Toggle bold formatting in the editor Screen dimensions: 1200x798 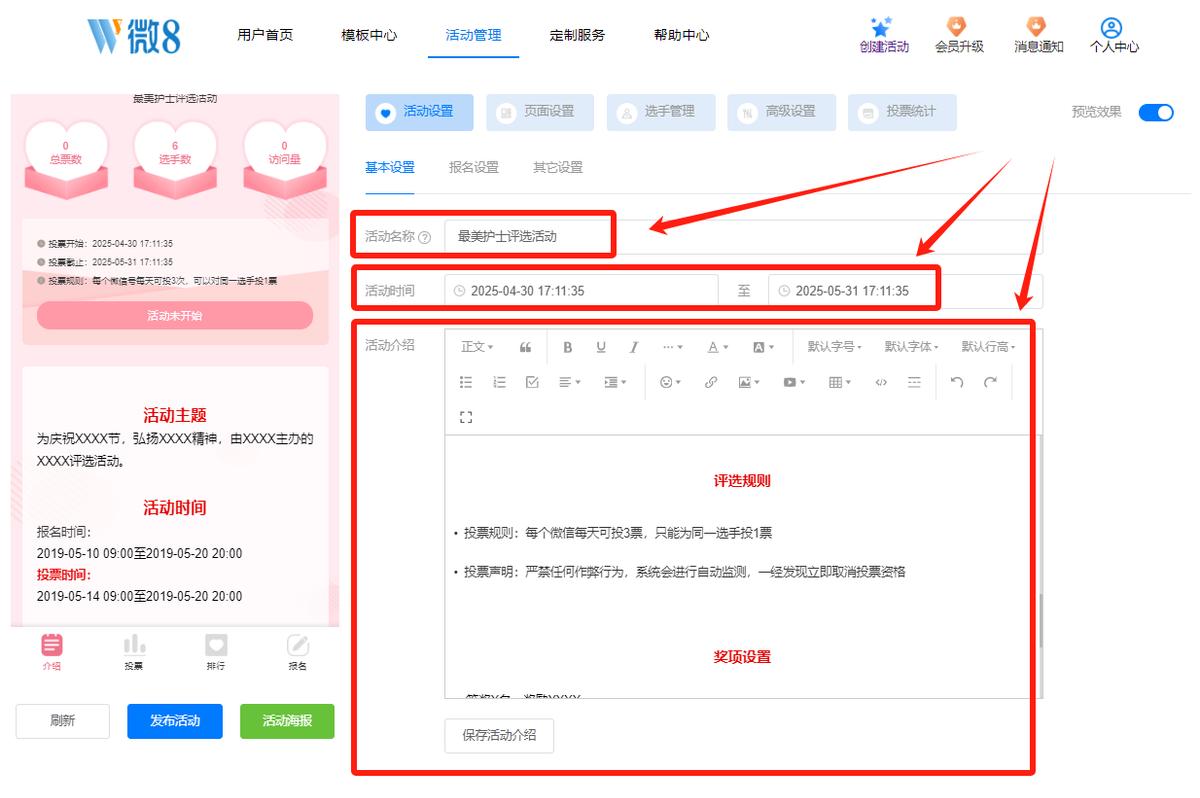568,347
